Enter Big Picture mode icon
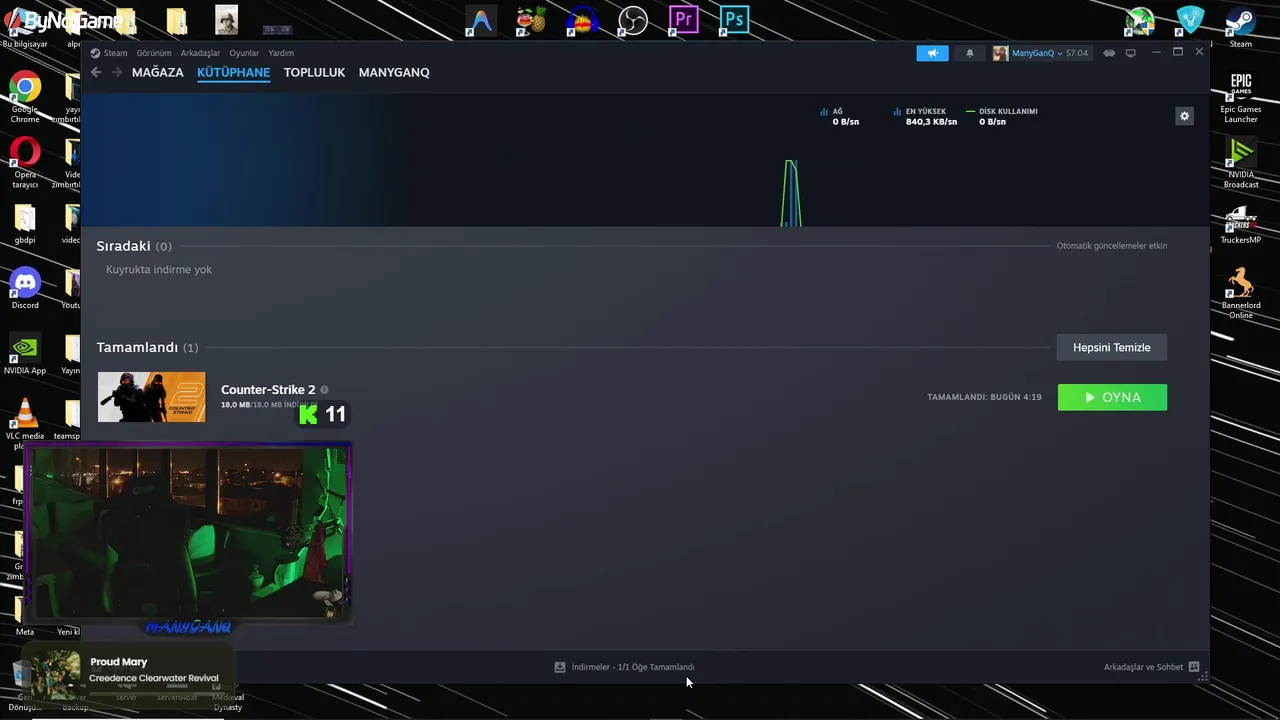Screen dimensions: 1280x720 [x=1131, y=53]
